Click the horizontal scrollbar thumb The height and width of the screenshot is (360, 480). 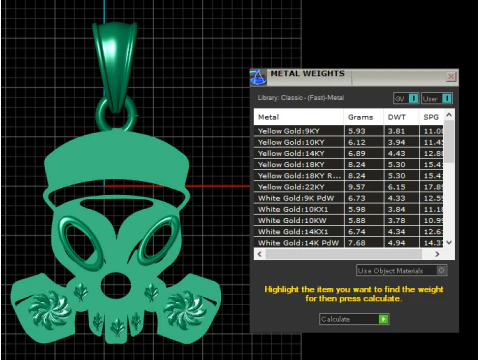(344, 254)
